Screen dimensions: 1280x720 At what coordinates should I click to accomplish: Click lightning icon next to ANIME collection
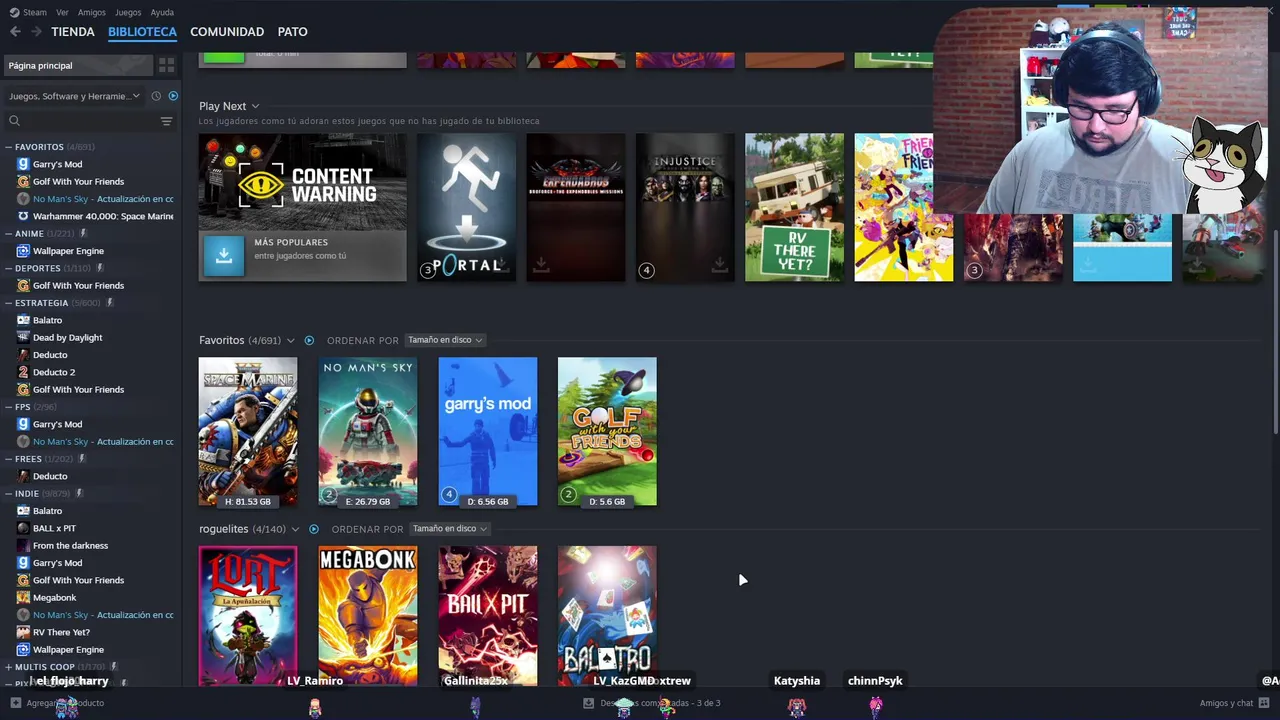(x=84, y=234)
